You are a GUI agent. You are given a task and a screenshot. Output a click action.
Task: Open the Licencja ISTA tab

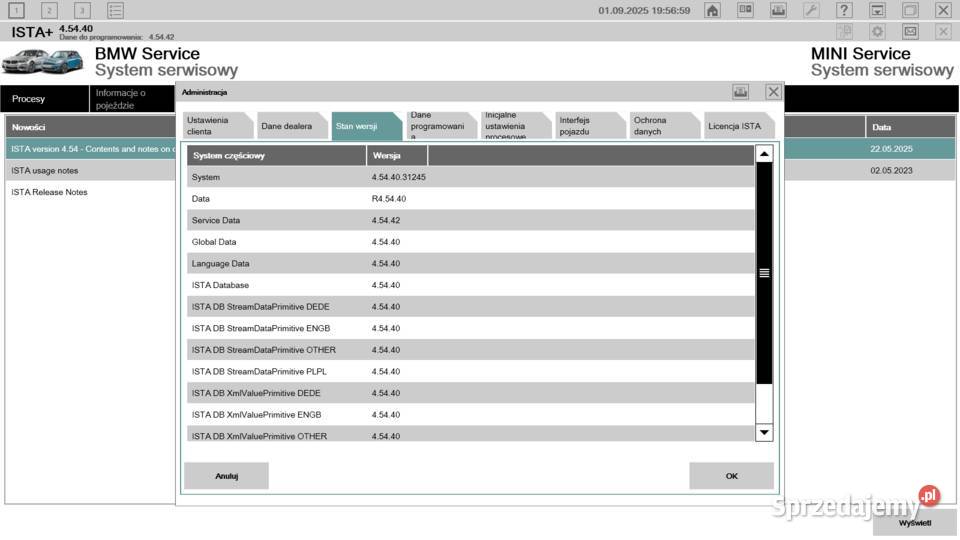[x=739, y=126]
